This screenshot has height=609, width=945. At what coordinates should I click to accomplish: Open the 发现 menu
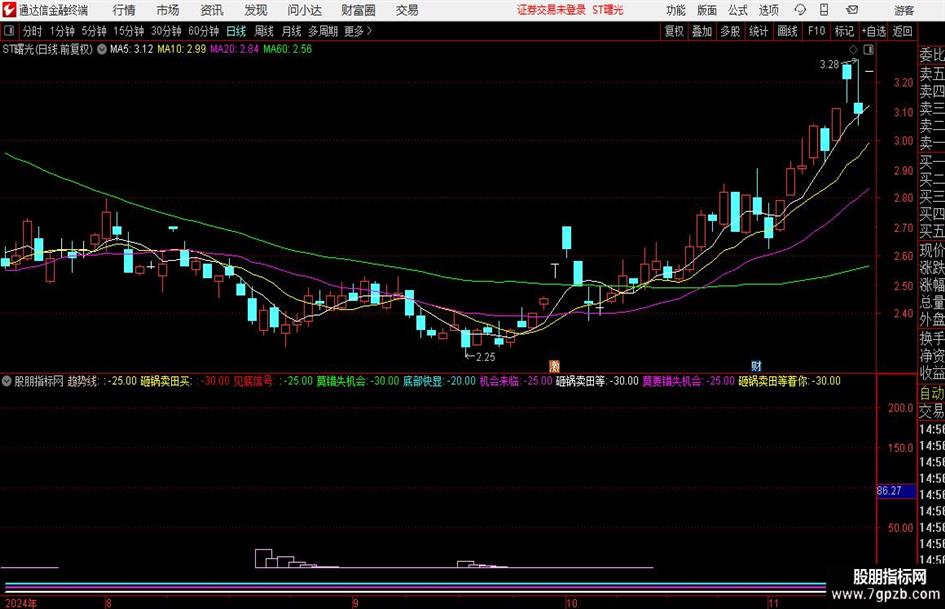coord(256,10)
